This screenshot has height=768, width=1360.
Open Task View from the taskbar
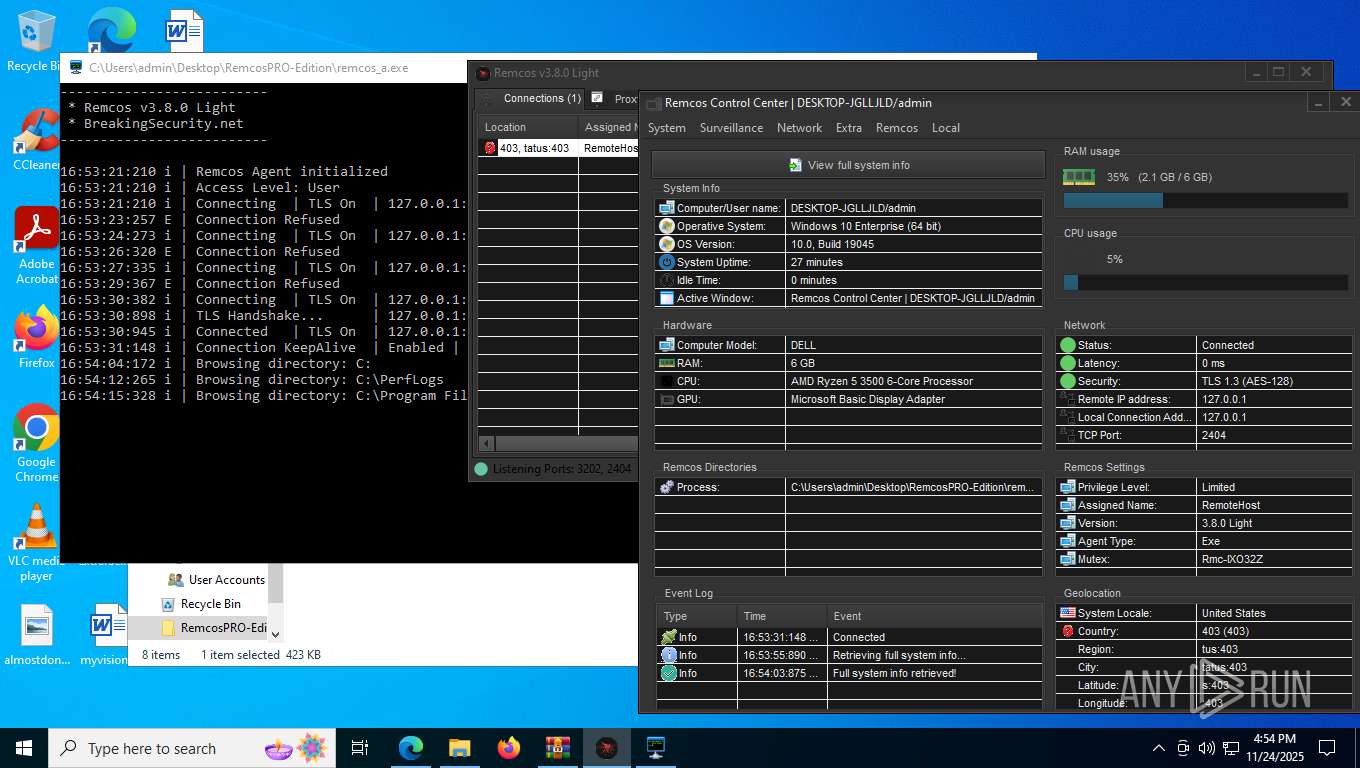(361, 748)
